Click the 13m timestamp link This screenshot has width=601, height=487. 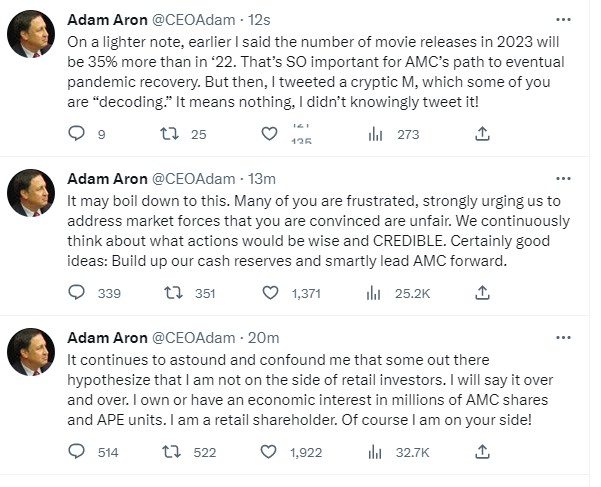[261, 179]
